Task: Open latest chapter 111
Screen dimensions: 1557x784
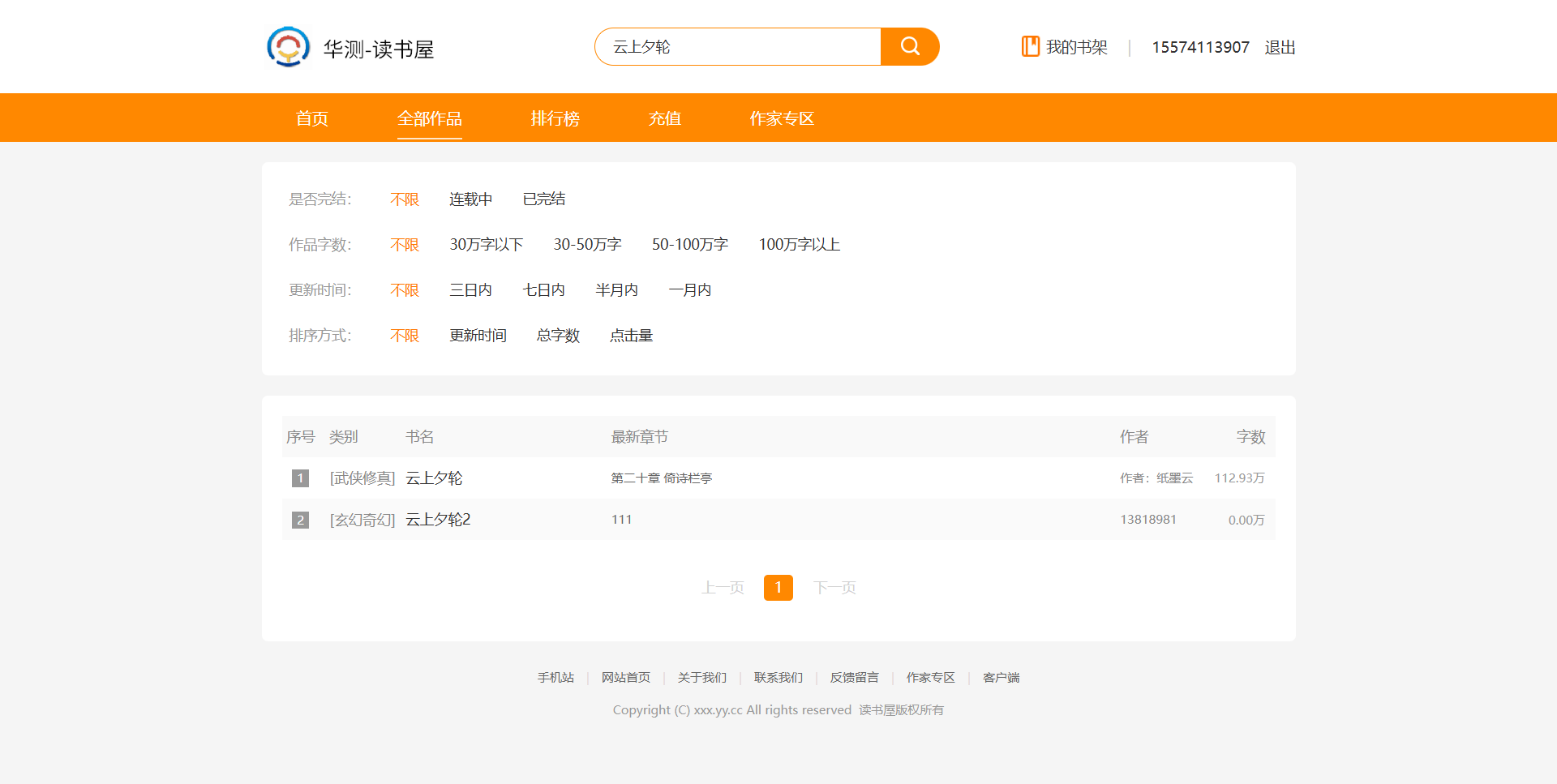Action: pos(621,520)
